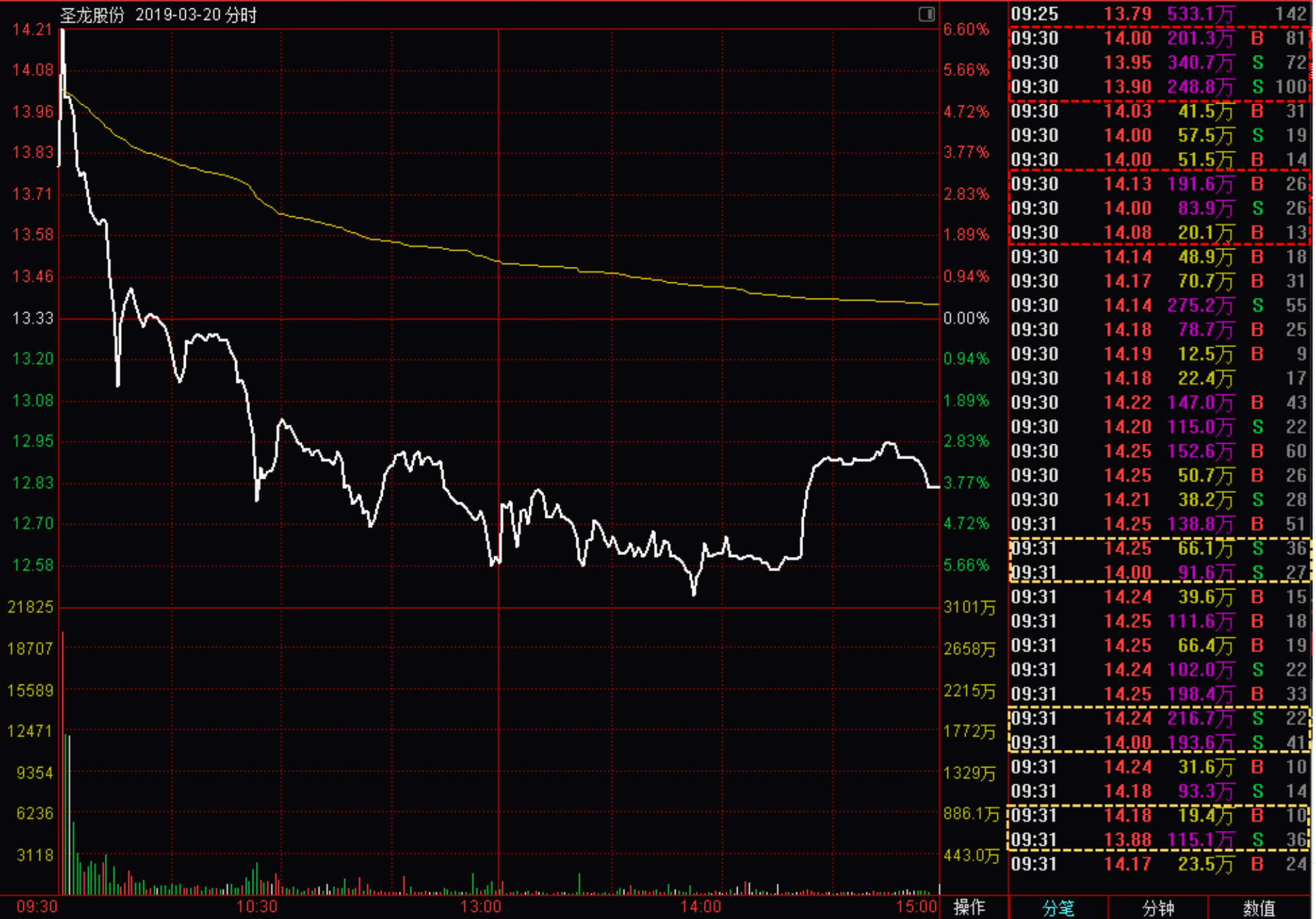Switch to the 数值 tab

(1259, 908)
